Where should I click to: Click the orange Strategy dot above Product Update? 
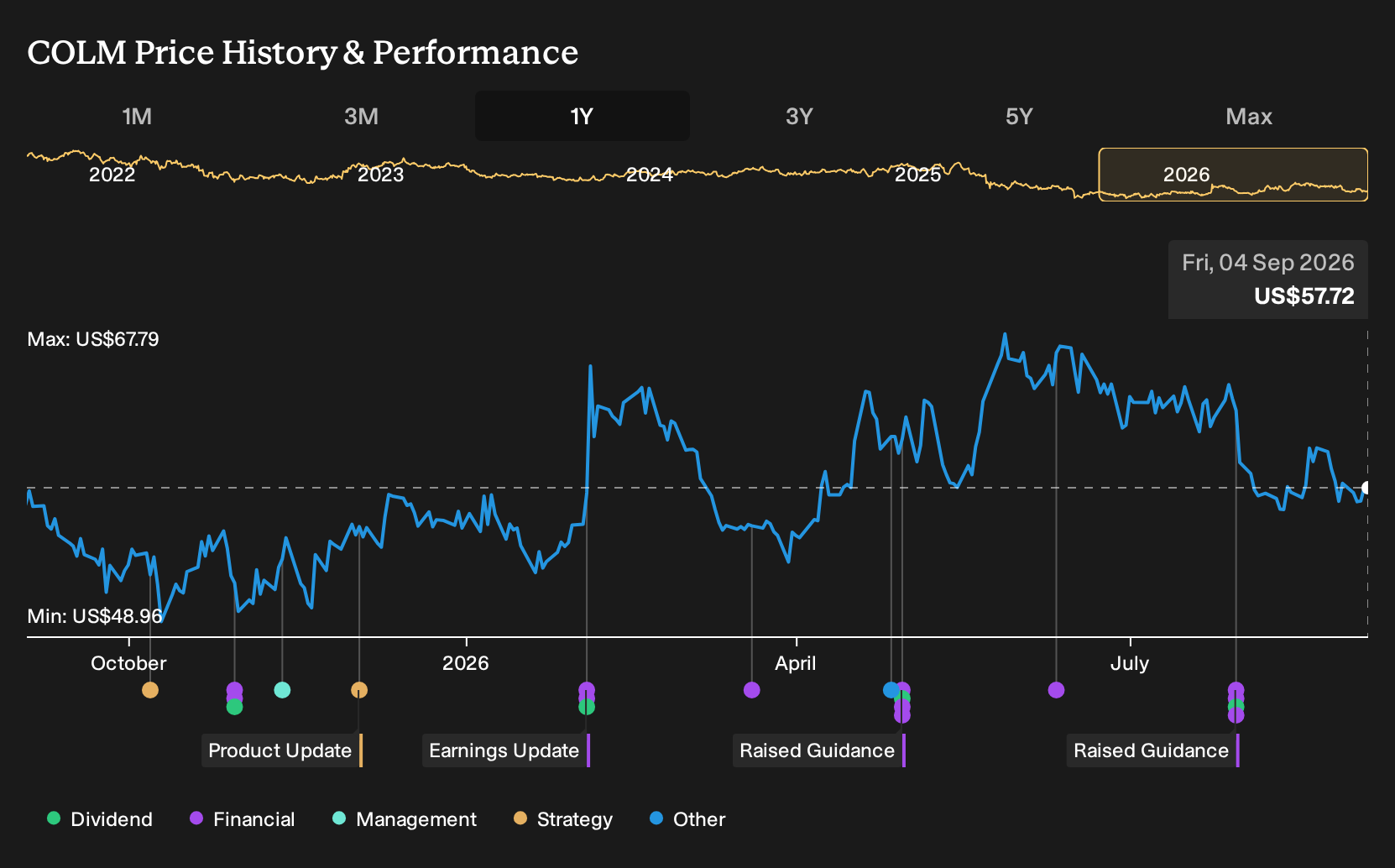[359, 690]
